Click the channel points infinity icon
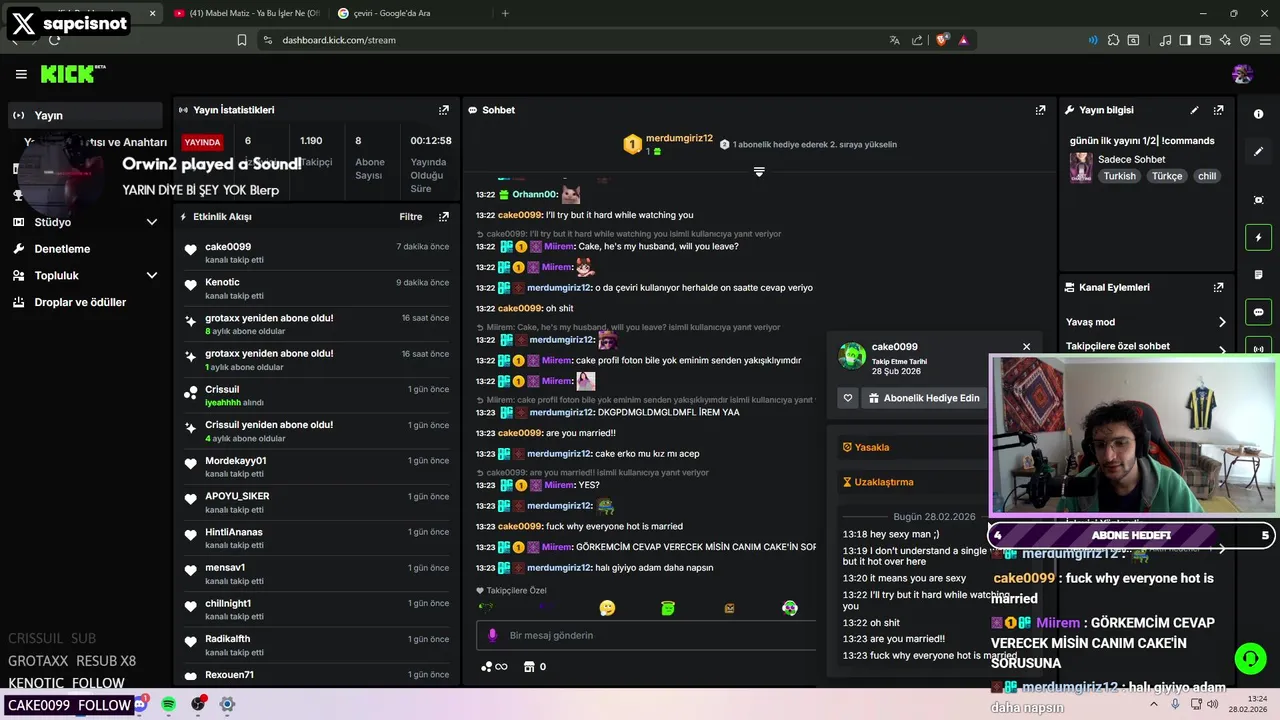 point(494,666)
